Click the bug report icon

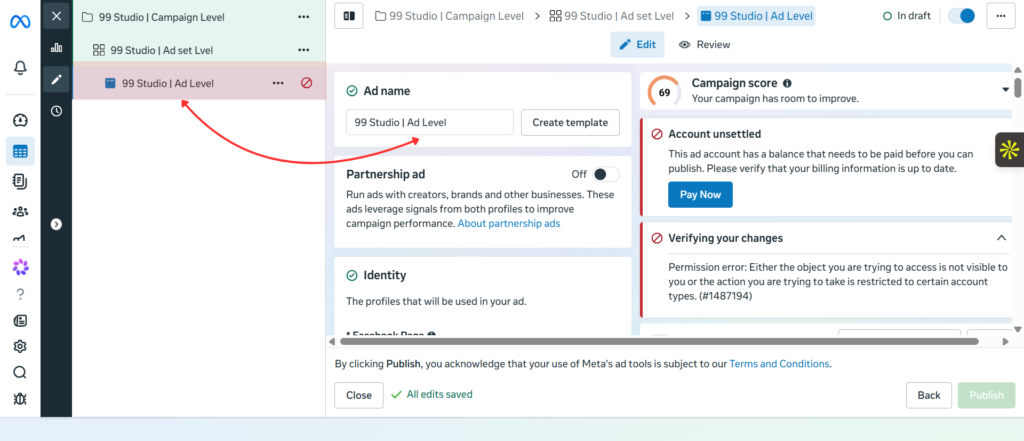20,399
